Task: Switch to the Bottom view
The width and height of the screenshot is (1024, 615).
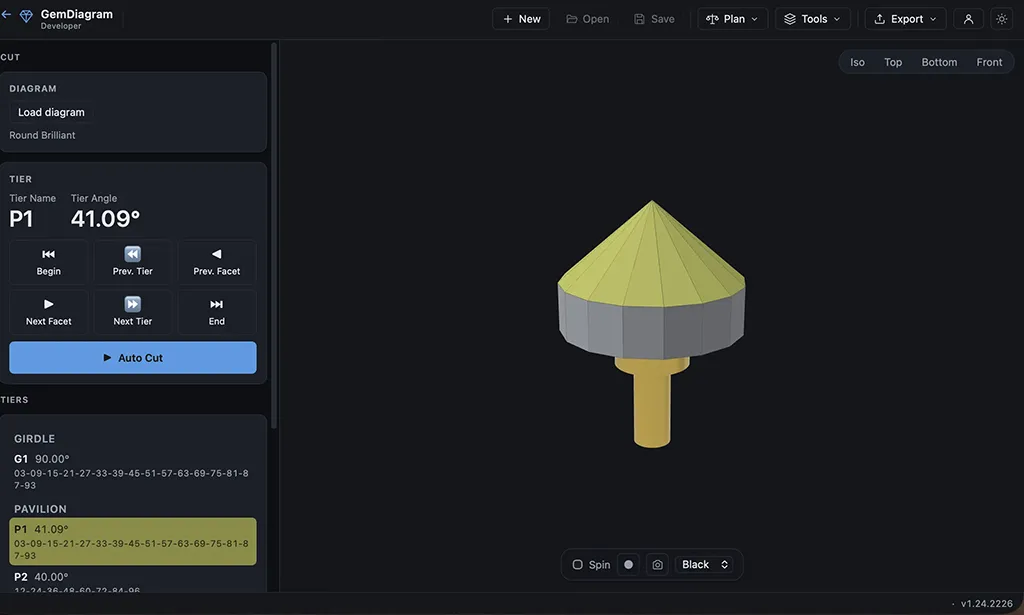Action: click(939, 62)
